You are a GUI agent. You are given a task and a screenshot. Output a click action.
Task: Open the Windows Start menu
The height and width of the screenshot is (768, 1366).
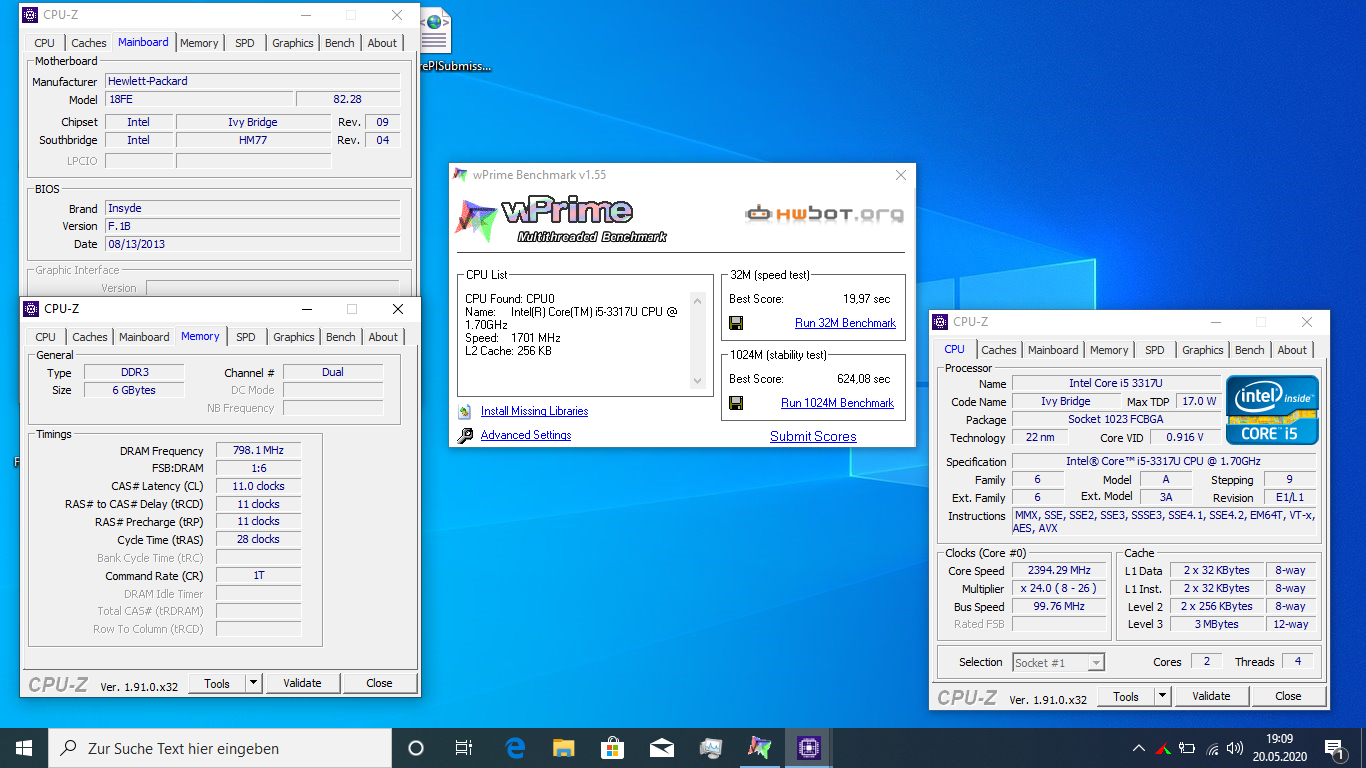click(x=24, y=748)
